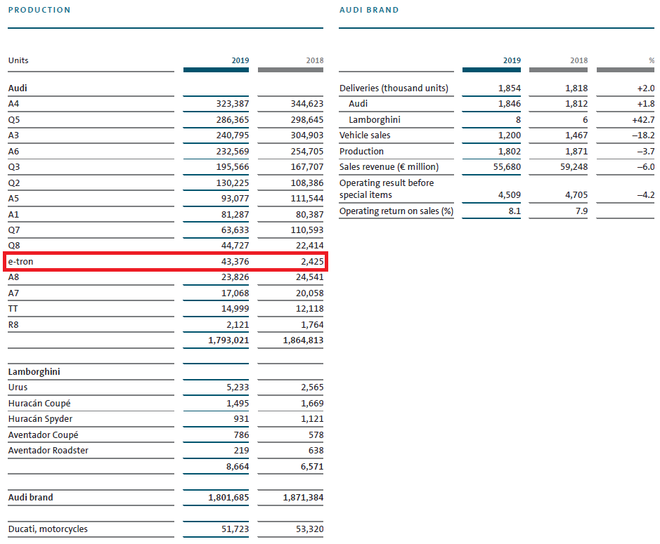Image resolution: width=660 pixels, height=544 pixels.
Task: Select Sales revenue 2018 value 59,248
Action: click(574, 167)
